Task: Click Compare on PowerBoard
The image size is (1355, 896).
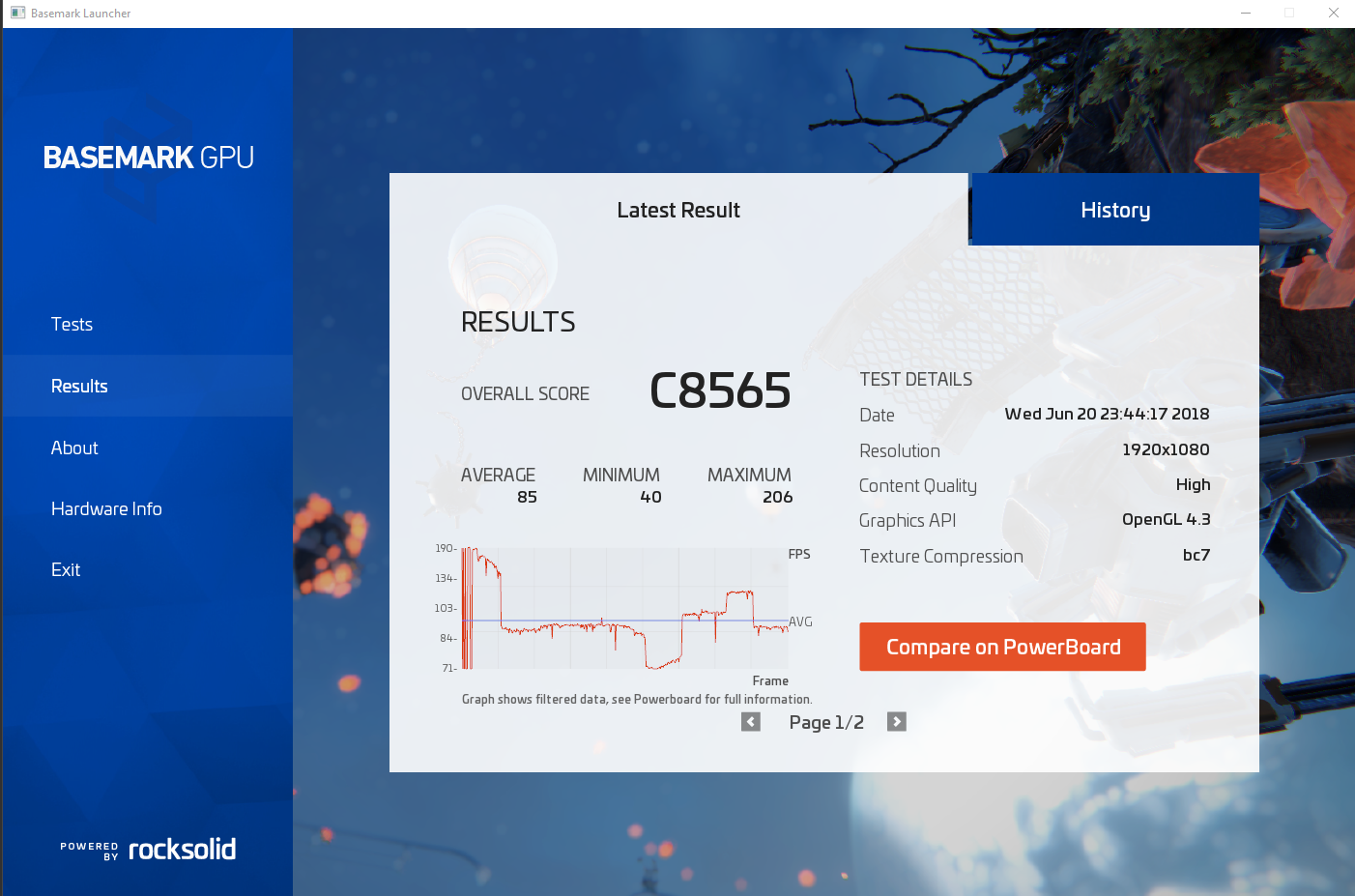Action: coord(1002,646)
